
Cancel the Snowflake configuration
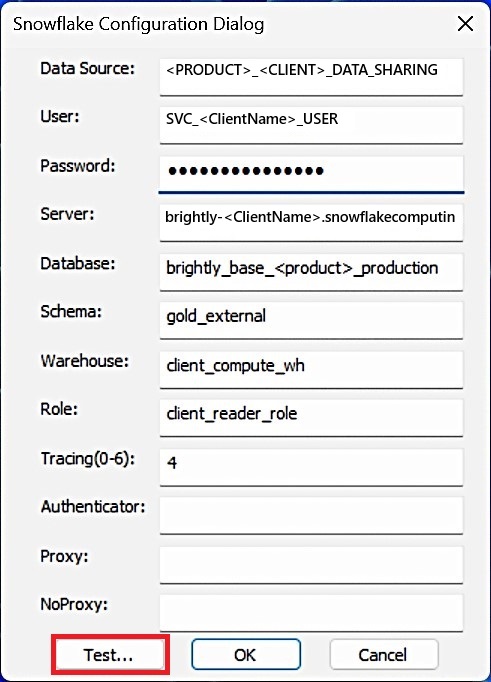point(384,654)
